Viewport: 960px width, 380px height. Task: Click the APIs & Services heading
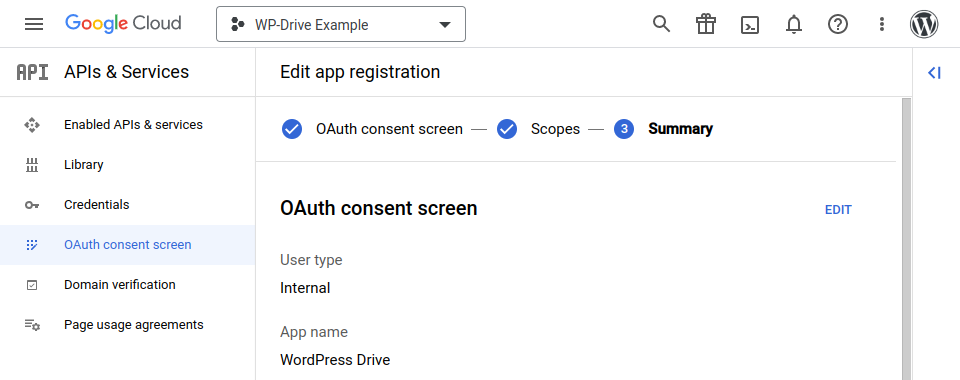pos(127,72)
